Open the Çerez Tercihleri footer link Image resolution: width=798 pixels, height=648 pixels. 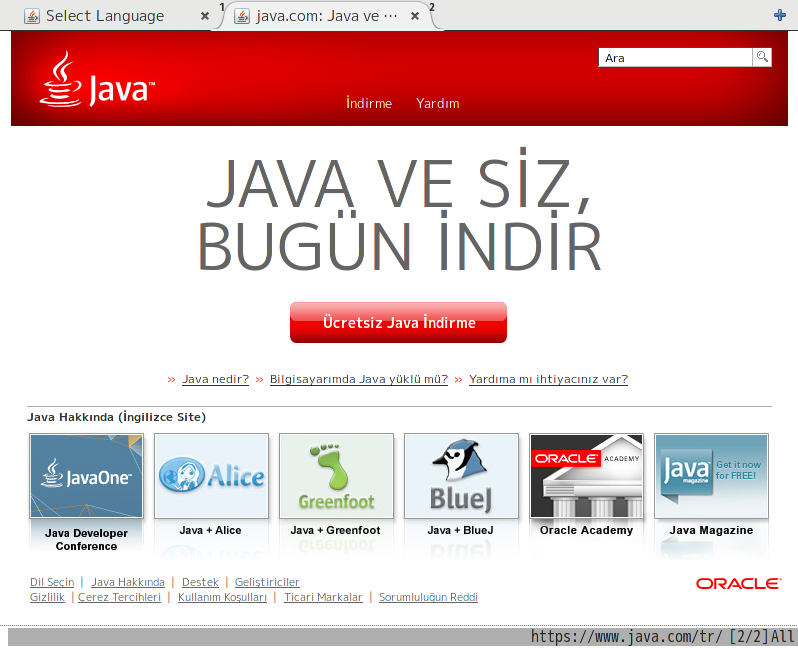(x=119, y=597)
